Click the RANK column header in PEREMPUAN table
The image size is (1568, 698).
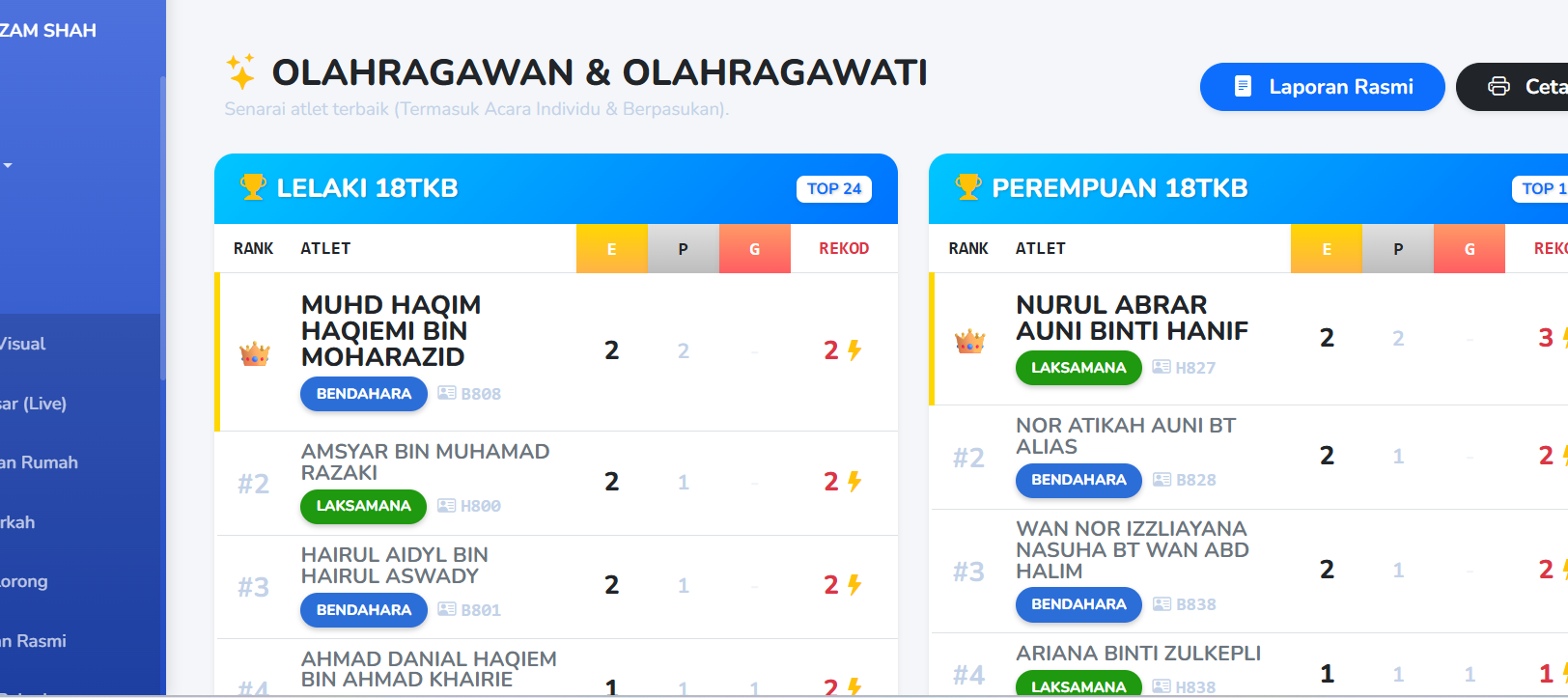click(968, 249)
